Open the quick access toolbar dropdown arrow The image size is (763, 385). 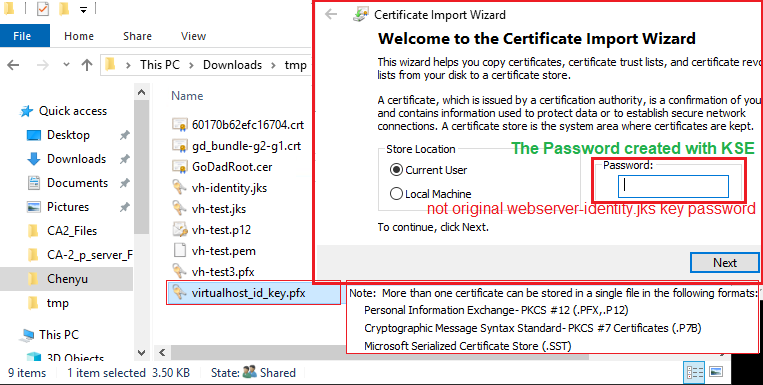(83, 9)
